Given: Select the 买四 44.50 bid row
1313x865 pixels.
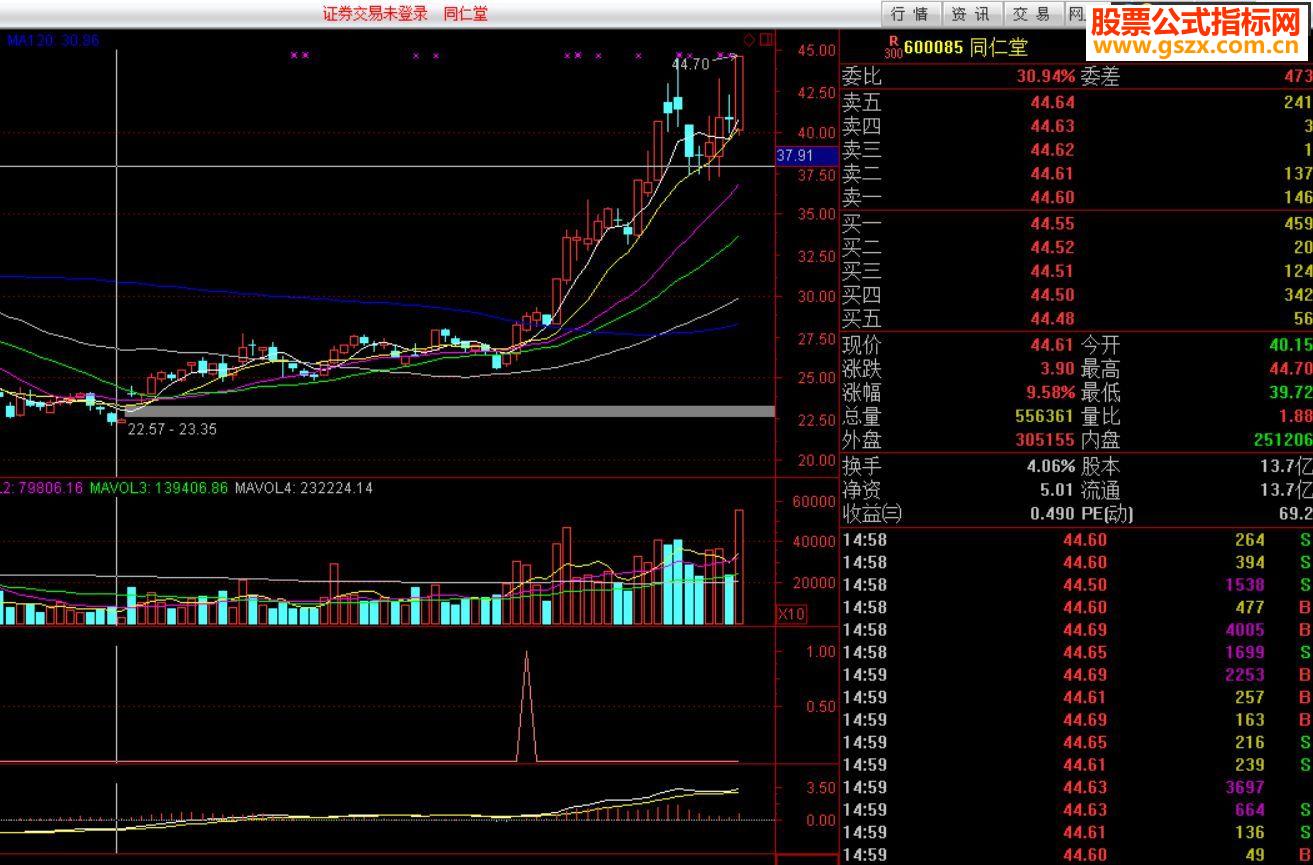Looking at the screenshot, I should point(1077,295).
